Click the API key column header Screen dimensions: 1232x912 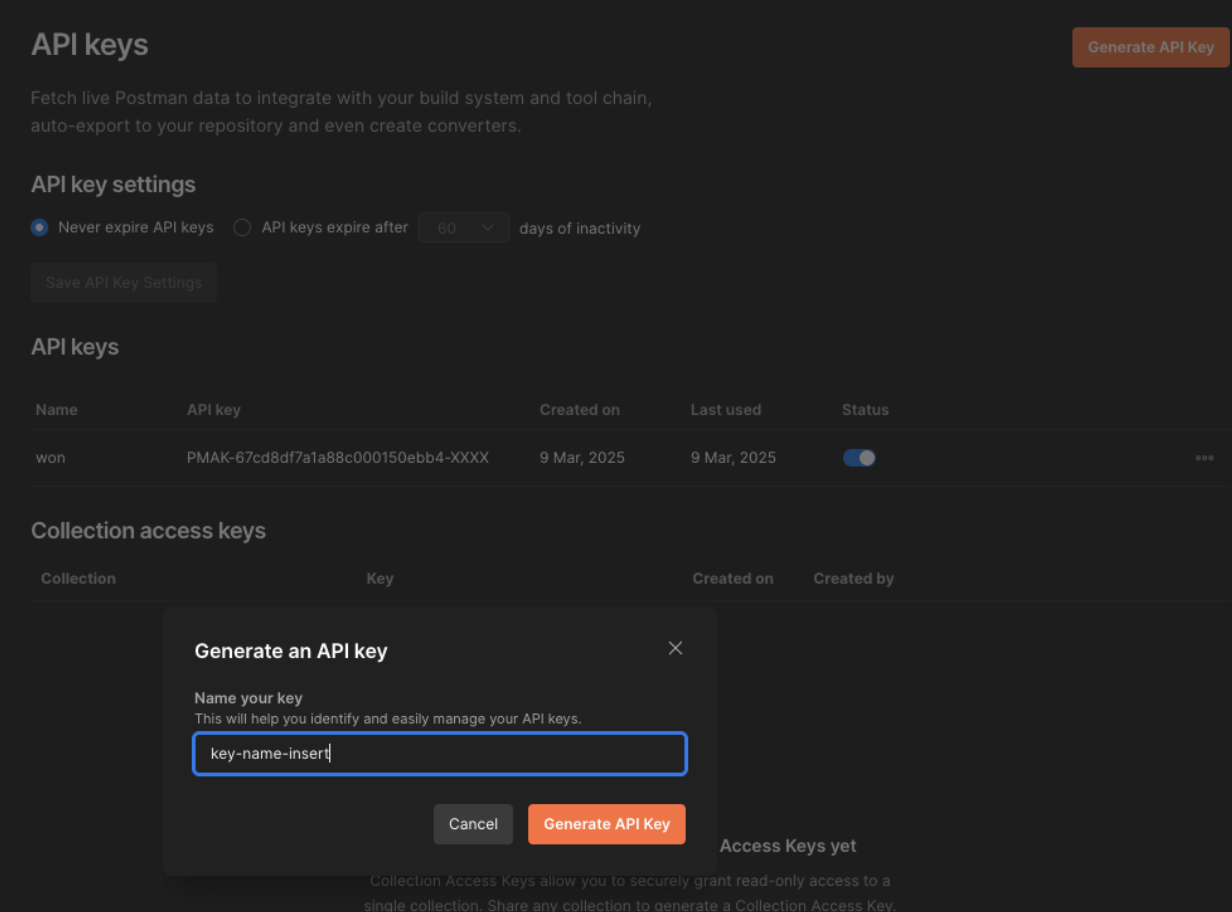(x=214, y=410)
